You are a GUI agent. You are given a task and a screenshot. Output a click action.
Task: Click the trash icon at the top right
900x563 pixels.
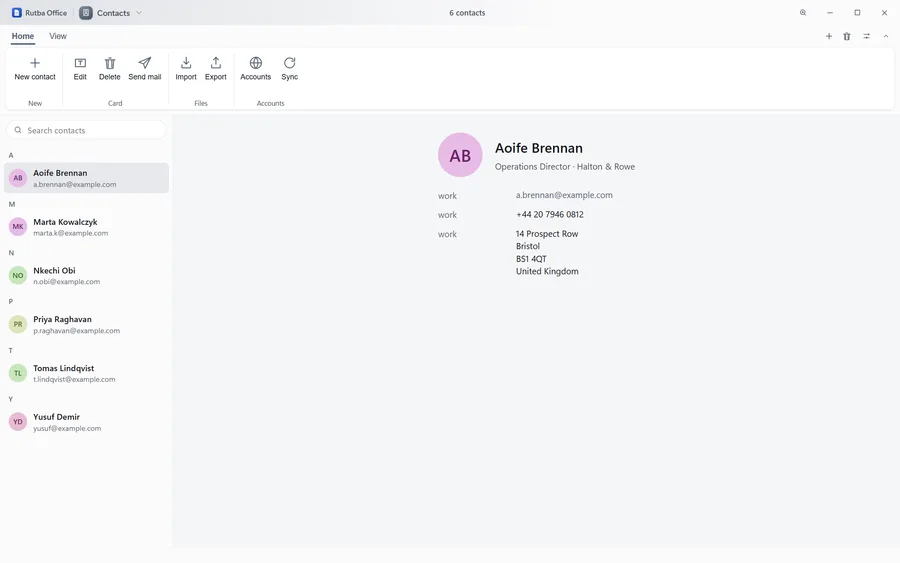[x=847, y=36]
